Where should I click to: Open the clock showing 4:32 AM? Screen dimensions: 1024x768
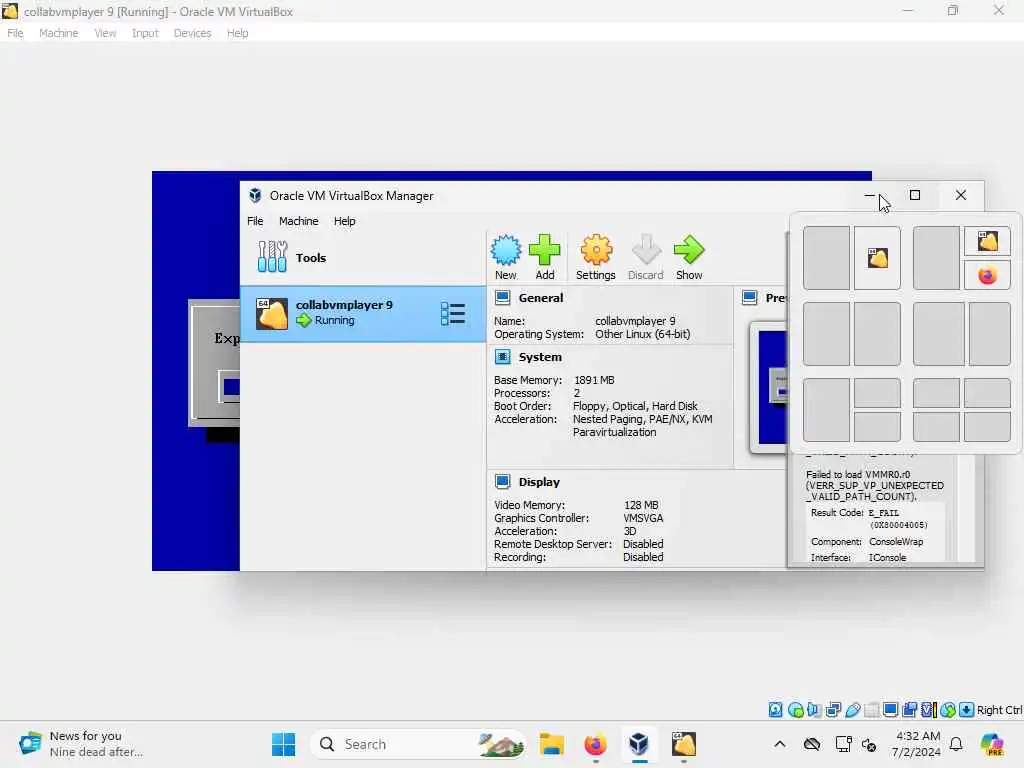point(918,744)
